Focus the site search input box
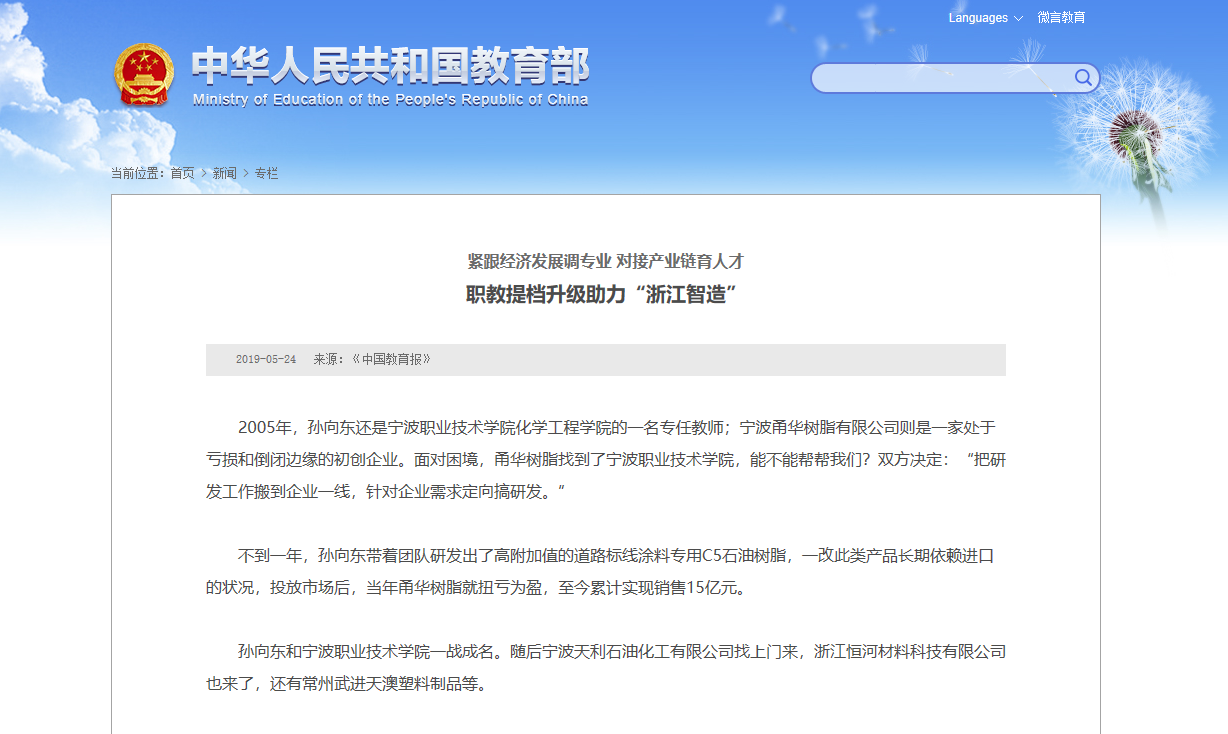Viewport: 1228px width, 734px height. [940, 78]
